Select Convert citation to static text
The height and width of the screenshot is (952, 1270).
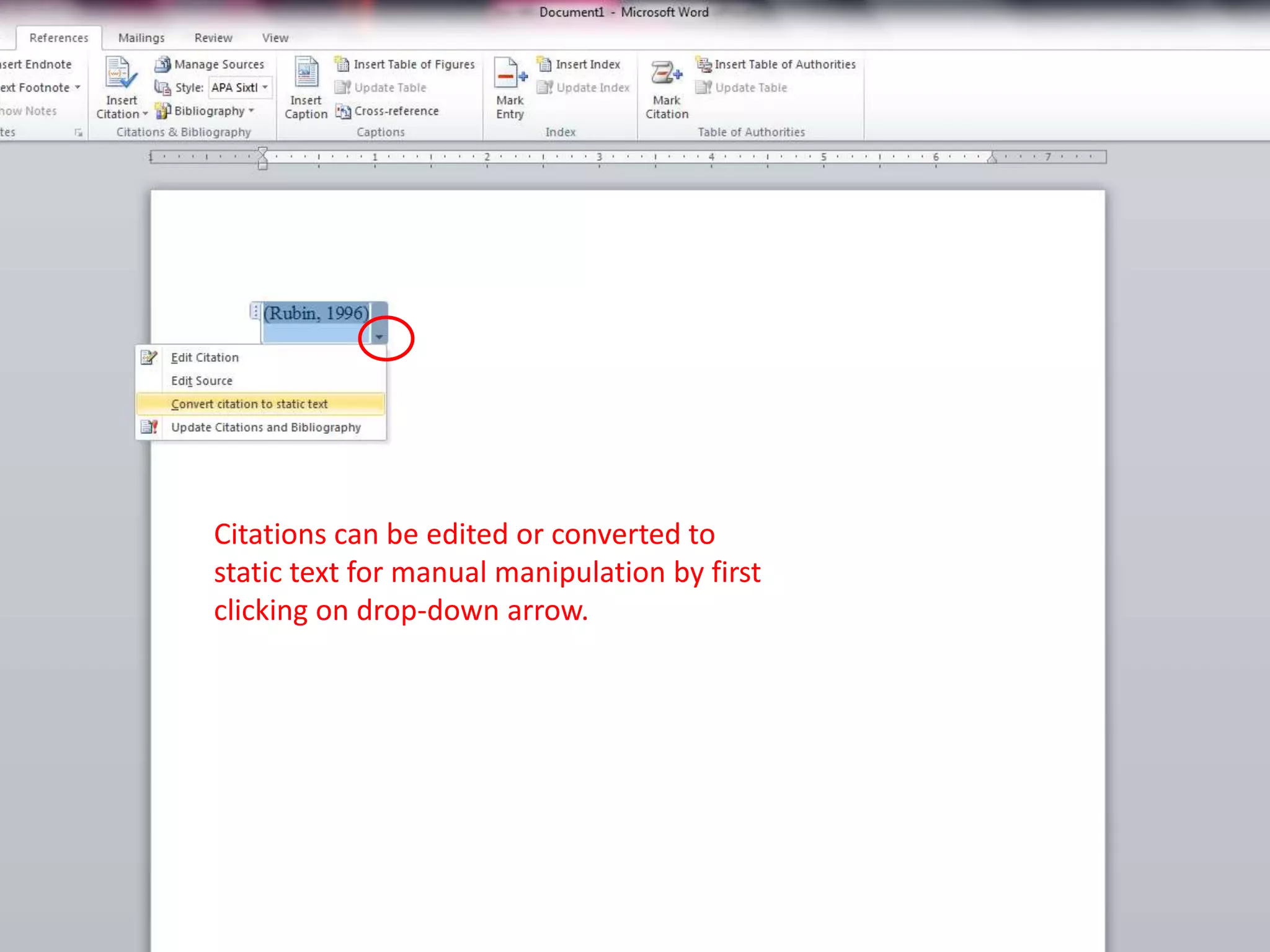tap(261, 404)
